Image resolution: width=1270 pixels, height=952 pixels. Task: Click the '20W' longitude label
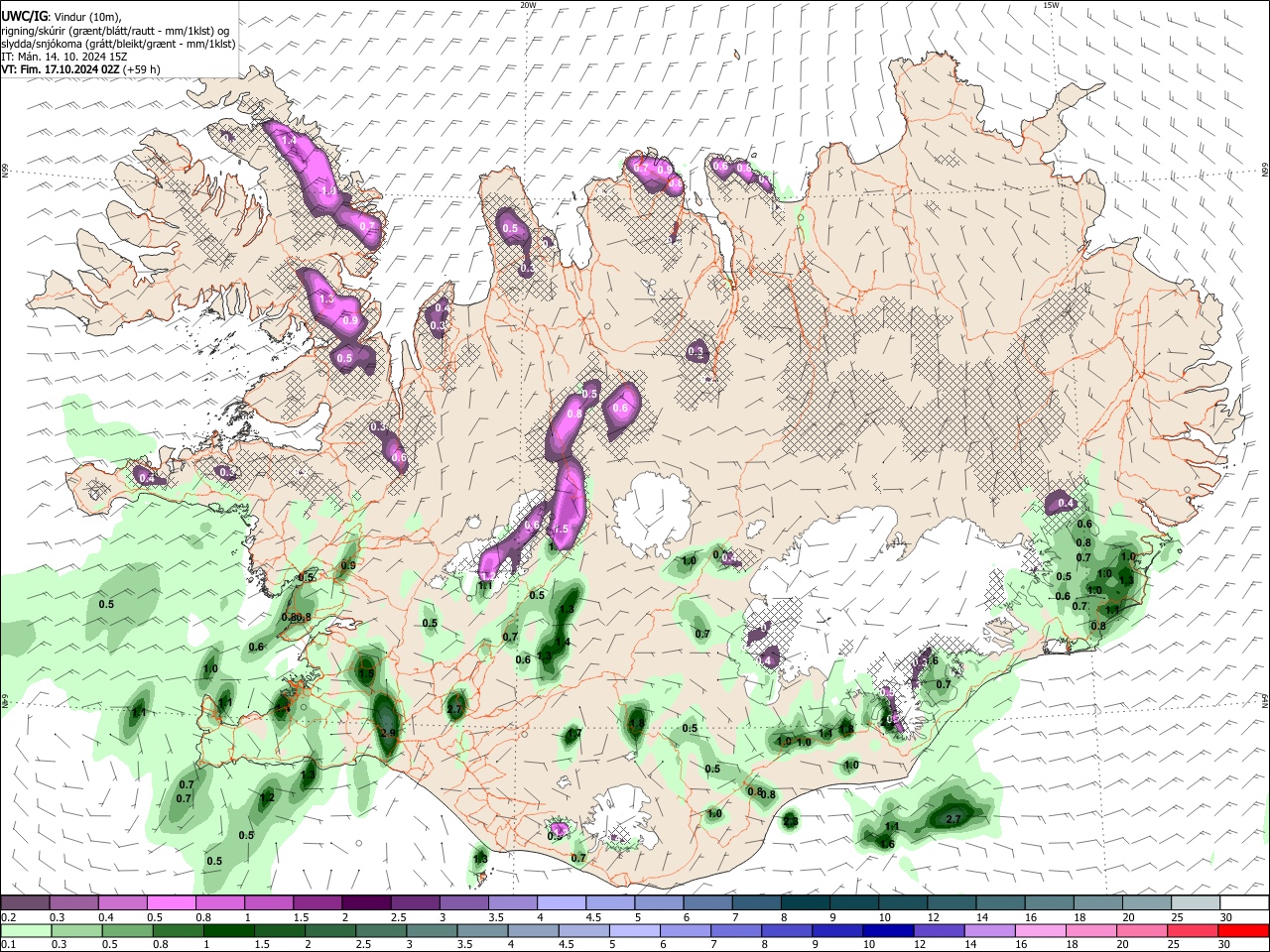coord(529,5)
